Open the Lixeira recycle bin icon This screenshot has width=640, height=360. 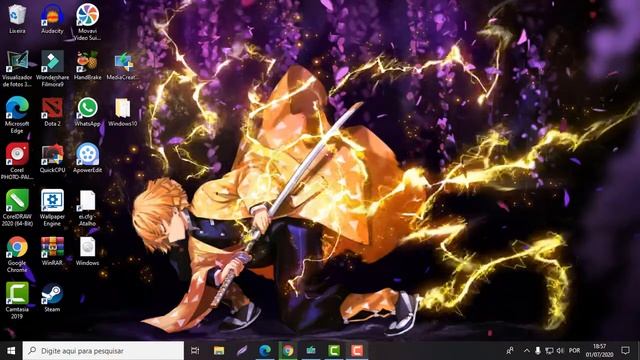coord(17,18)
